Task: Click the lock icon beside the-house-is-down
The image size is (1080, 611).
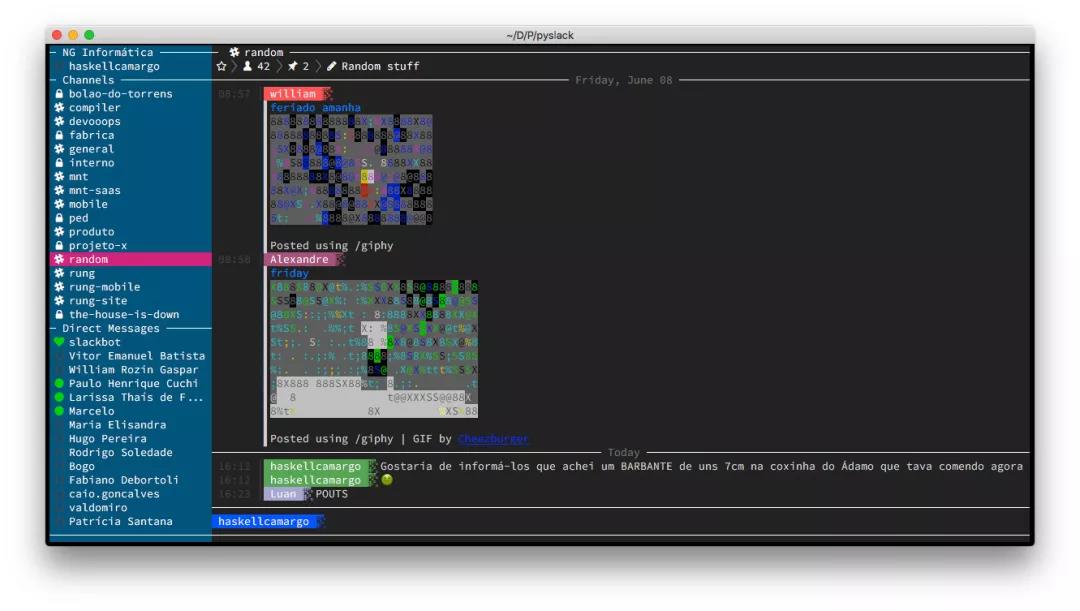Action: tap(59, 314)
